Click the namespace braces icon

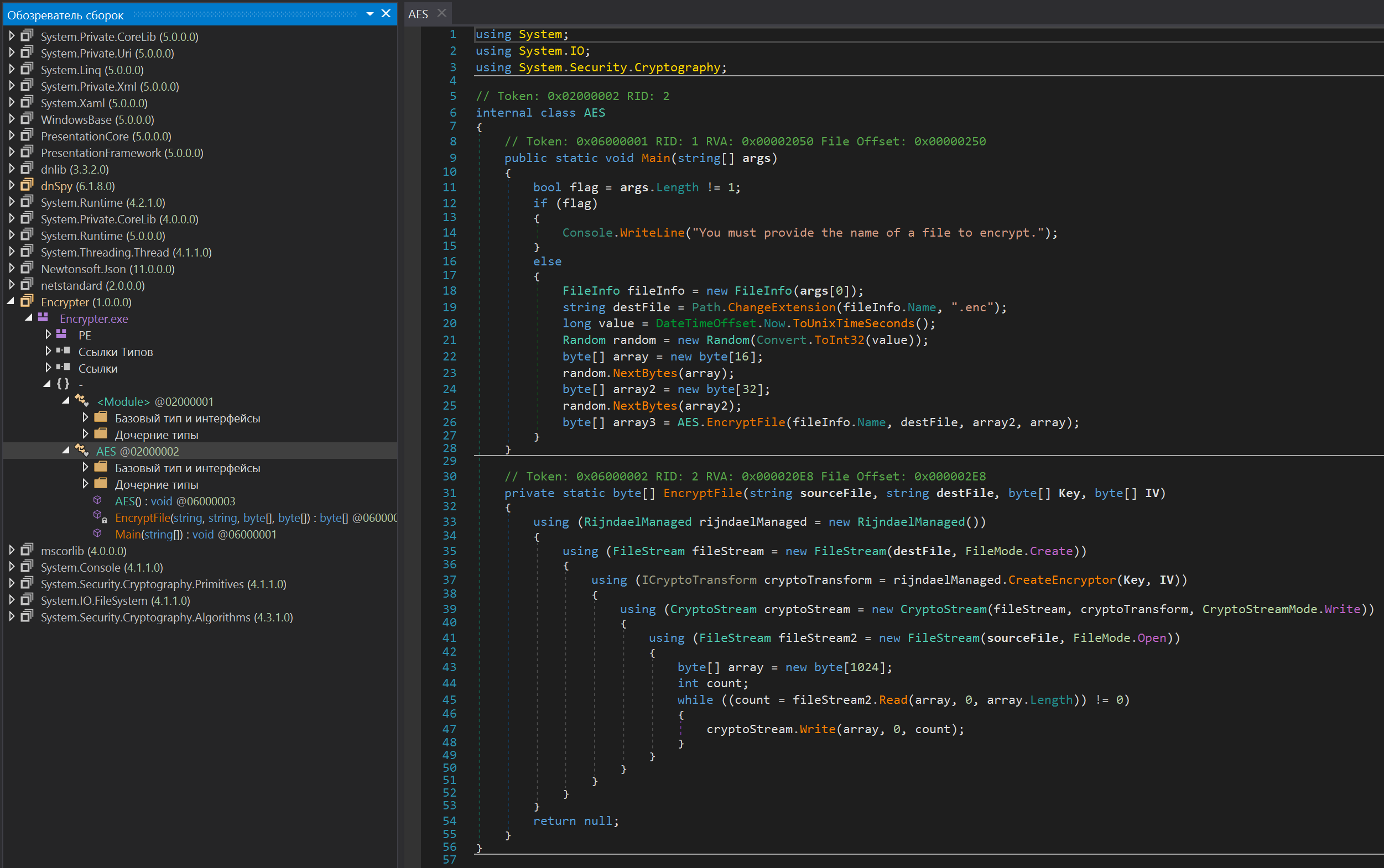tap(63, 384)
